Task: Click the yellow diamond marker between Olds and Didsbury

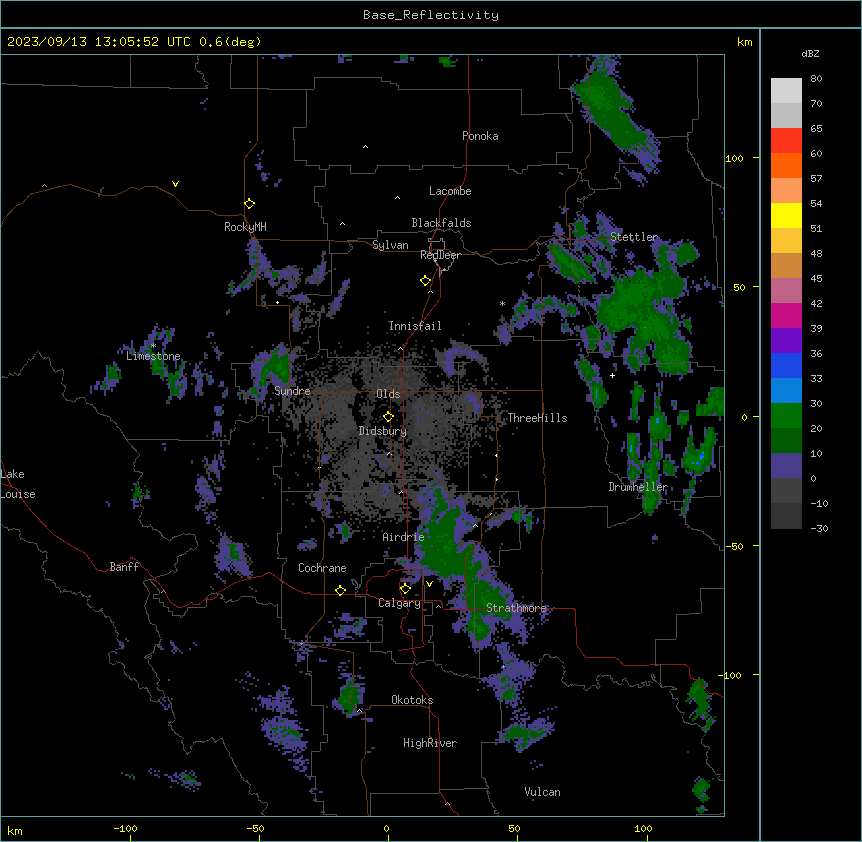Action: click(388, 417)
